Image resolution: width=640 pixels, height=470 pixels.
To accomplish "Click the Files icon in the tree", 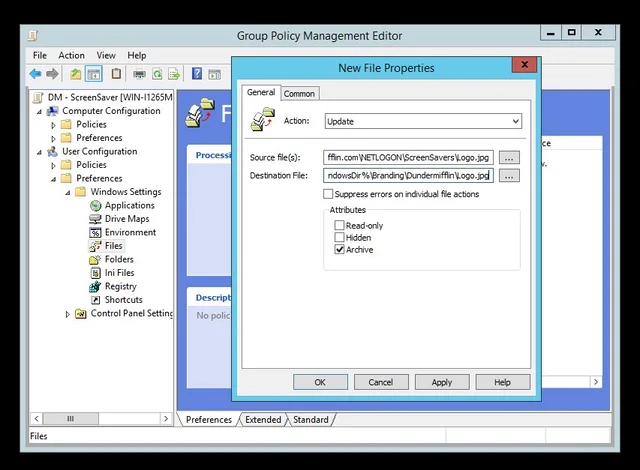I will pyautogui.click(x=95, y=246).
